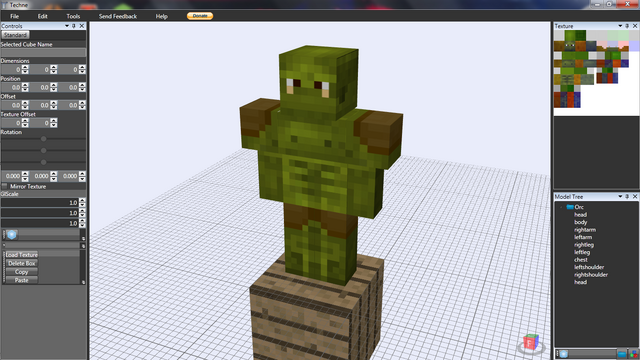Increase the third GlScale value
The width and height of the screenshot is (640, 360).
click(x=82, y=221)
